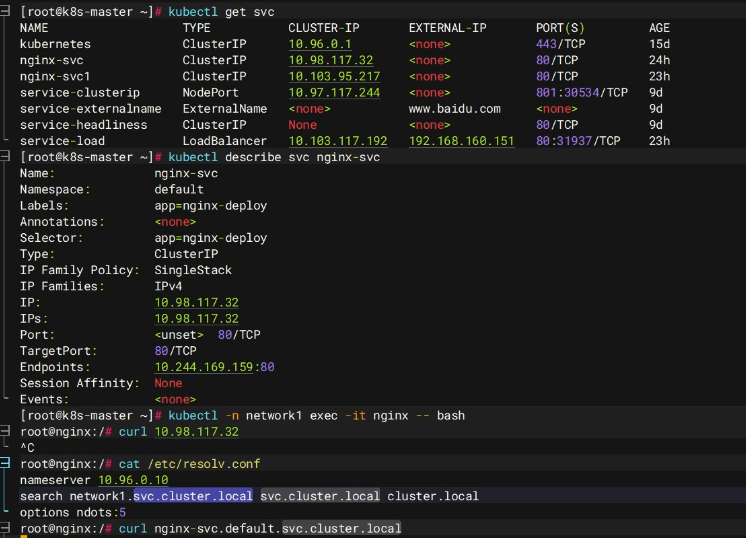
Task: Collapse the 'curl 10.98.117.32' output block
Action: pos(5,431)
